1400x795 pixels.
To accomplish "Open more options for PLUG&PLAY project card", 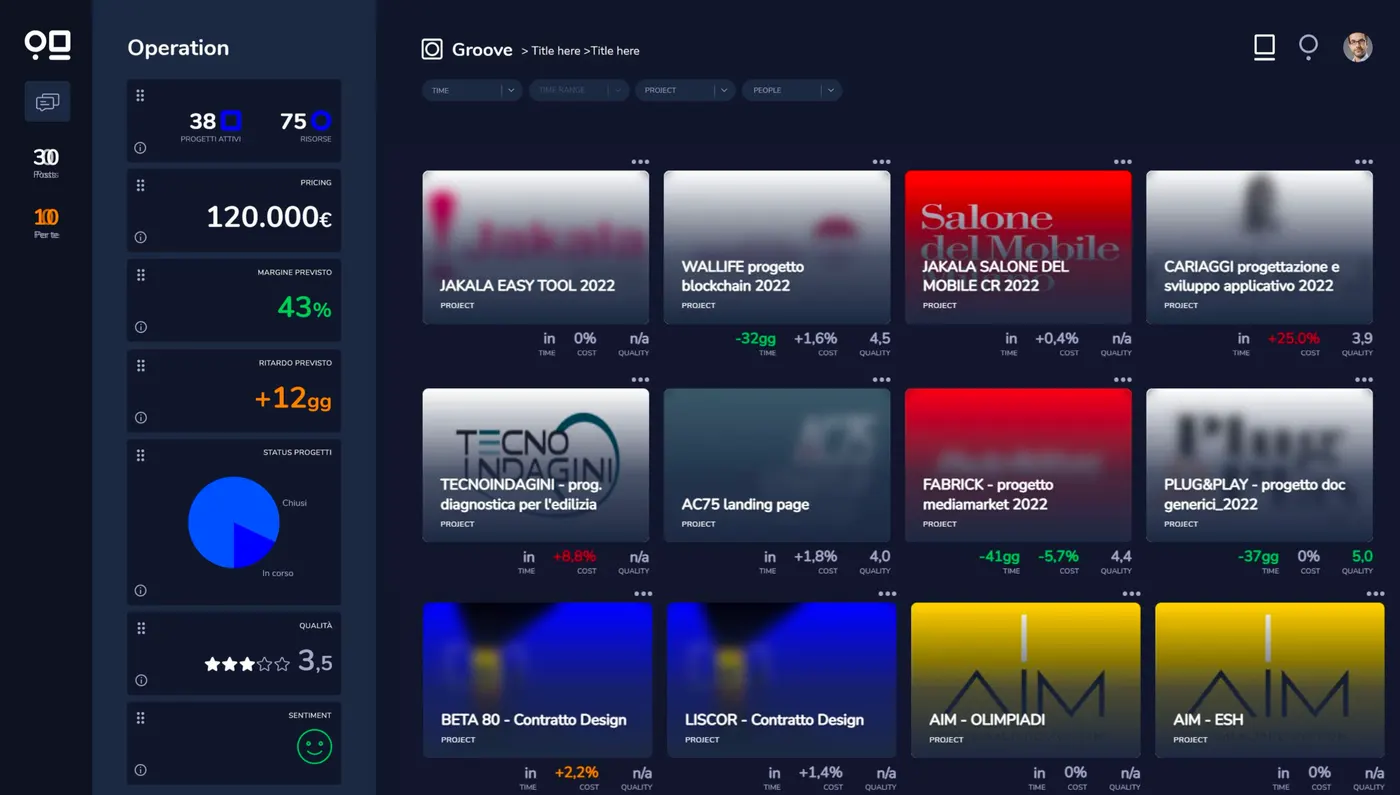I will click(1364, 380).
